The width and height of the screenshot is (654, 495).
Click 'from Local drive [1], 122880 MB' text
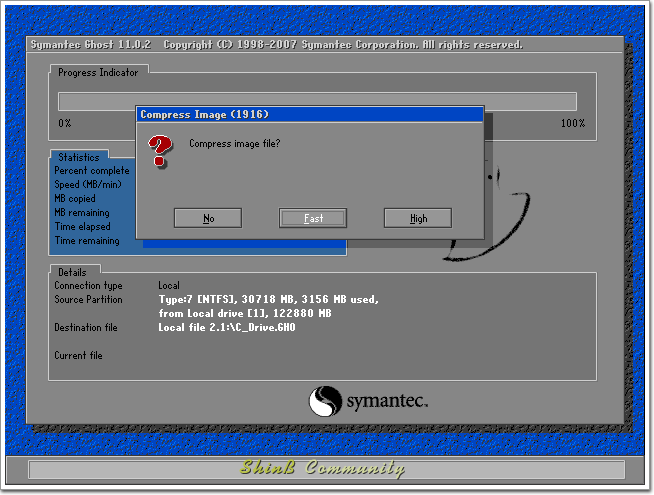[245, 313]
